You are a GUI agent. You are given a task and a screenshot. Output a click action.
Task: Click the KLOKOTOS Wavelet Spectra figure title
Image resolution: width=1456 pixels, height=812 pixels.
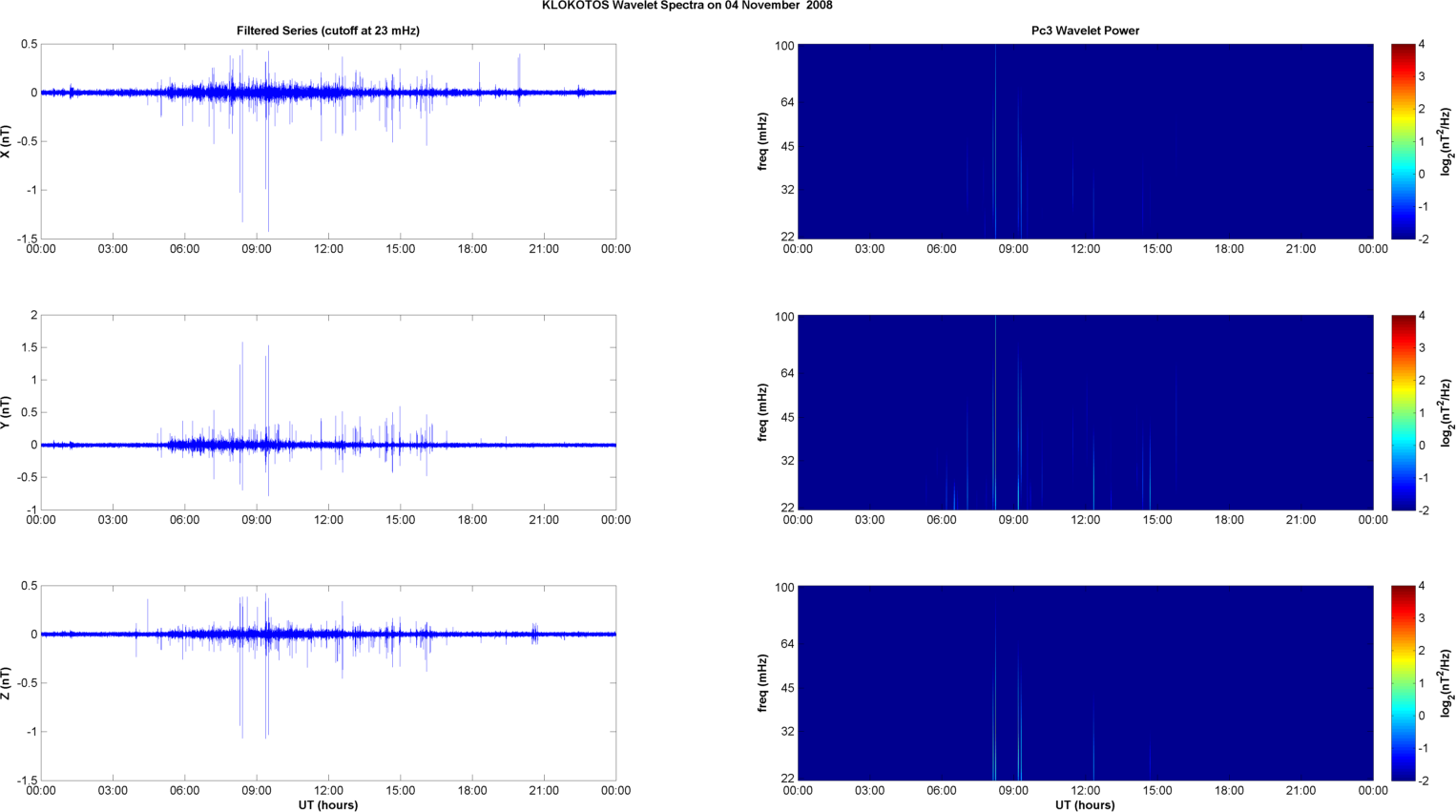pyautogui.click(x=686, y=6)
